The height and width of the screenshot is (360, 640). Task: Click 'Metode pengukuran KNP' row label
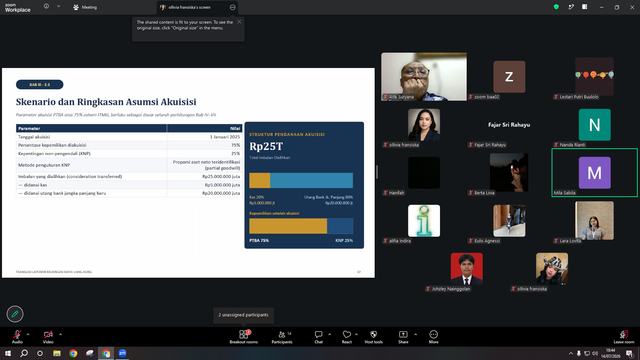click(44, 165)
